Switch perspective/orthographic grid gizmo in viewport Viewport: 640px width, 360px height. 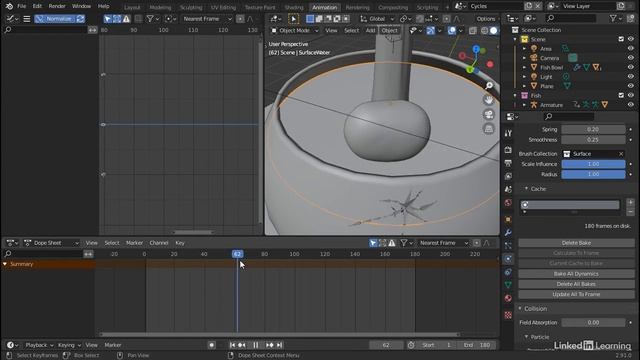(x=489, y=129)
